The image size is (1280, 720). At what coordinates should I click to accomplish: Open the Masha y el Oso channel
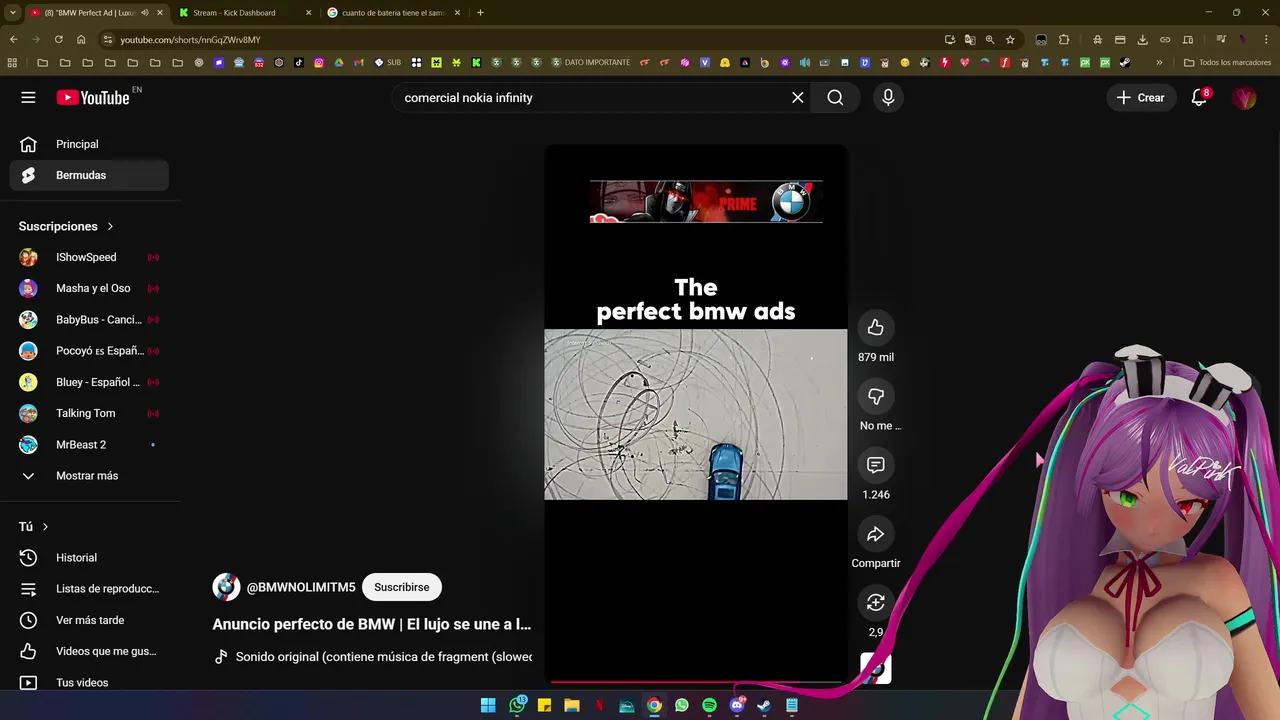point(89,288)
